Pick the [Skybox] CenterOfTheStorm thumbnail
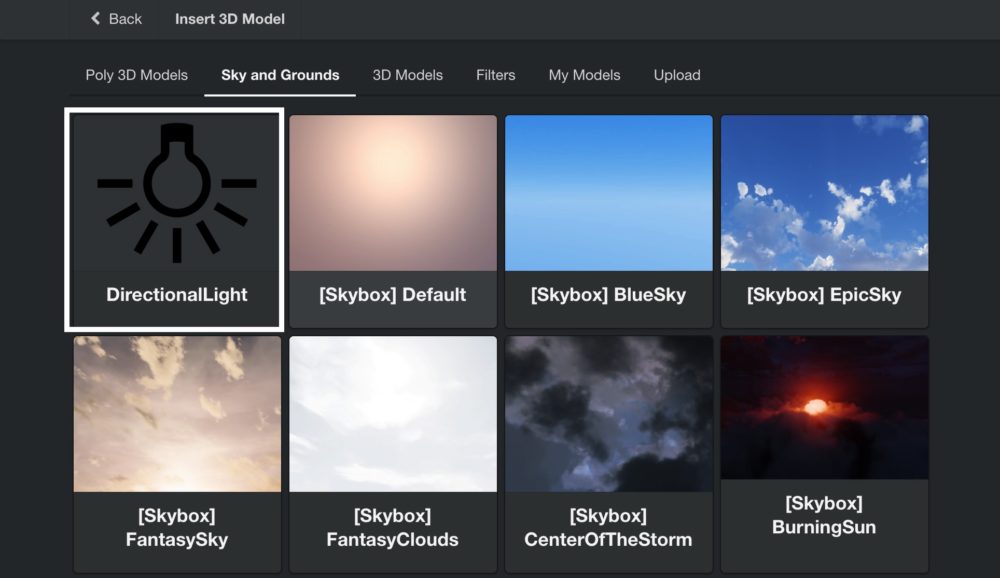This screenshot has height=578, width=1000. pyautogui.click(x=608, y=414)
